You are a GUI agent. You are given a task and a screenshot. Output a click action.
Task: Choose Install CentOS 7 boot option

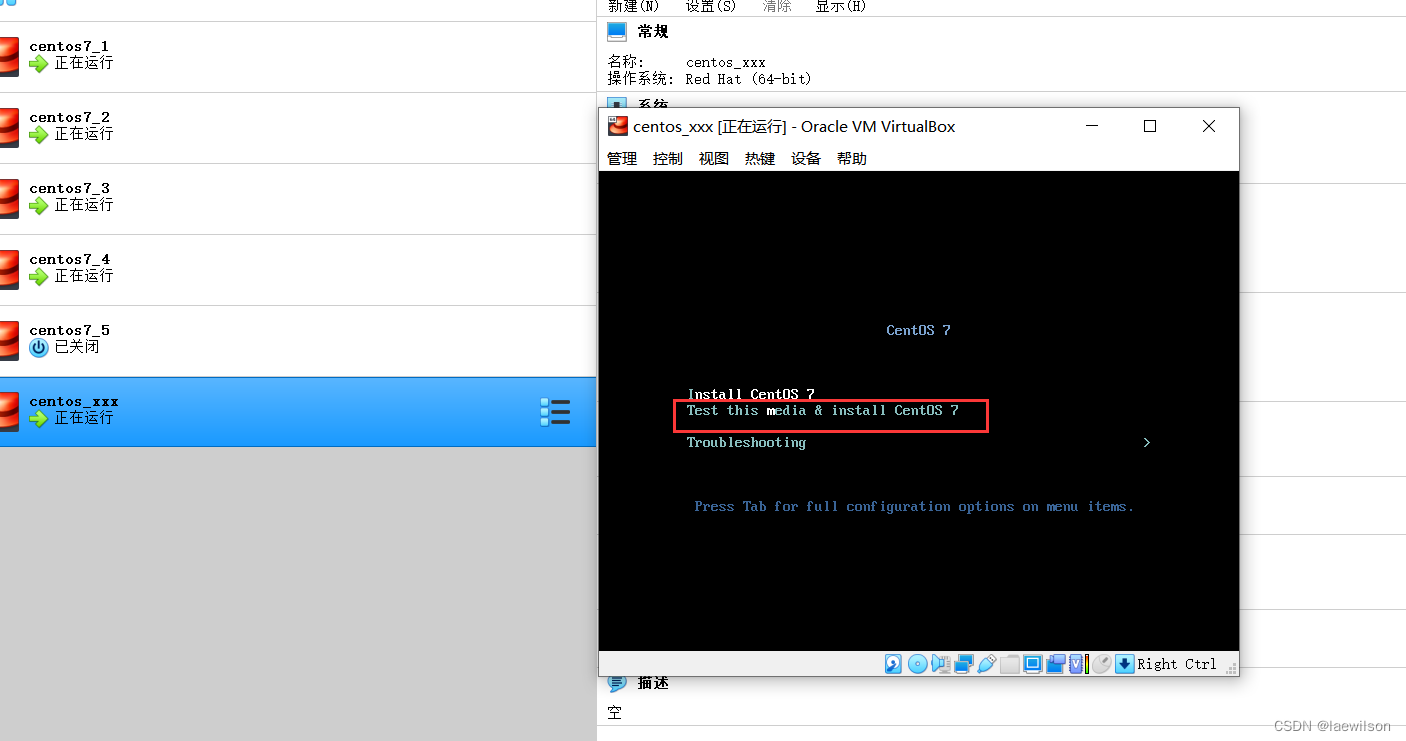point(751,394)
